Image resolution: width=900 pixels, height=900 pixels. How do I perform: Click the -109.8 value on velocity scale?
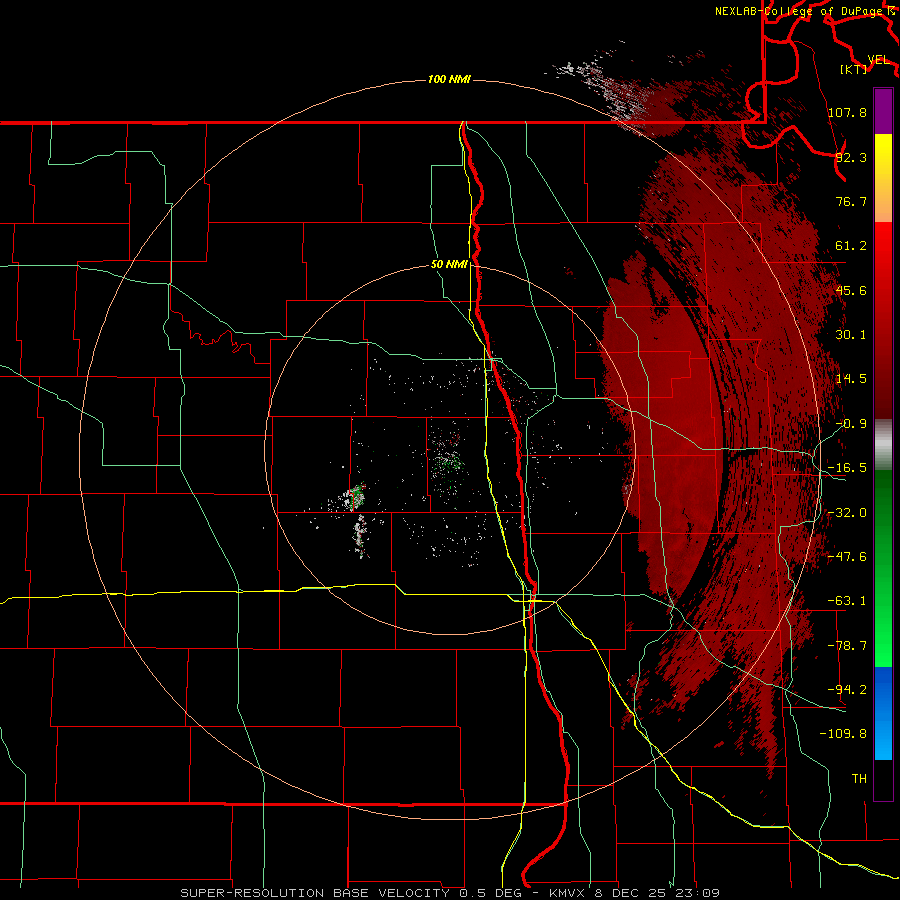[x=844, y=734]
